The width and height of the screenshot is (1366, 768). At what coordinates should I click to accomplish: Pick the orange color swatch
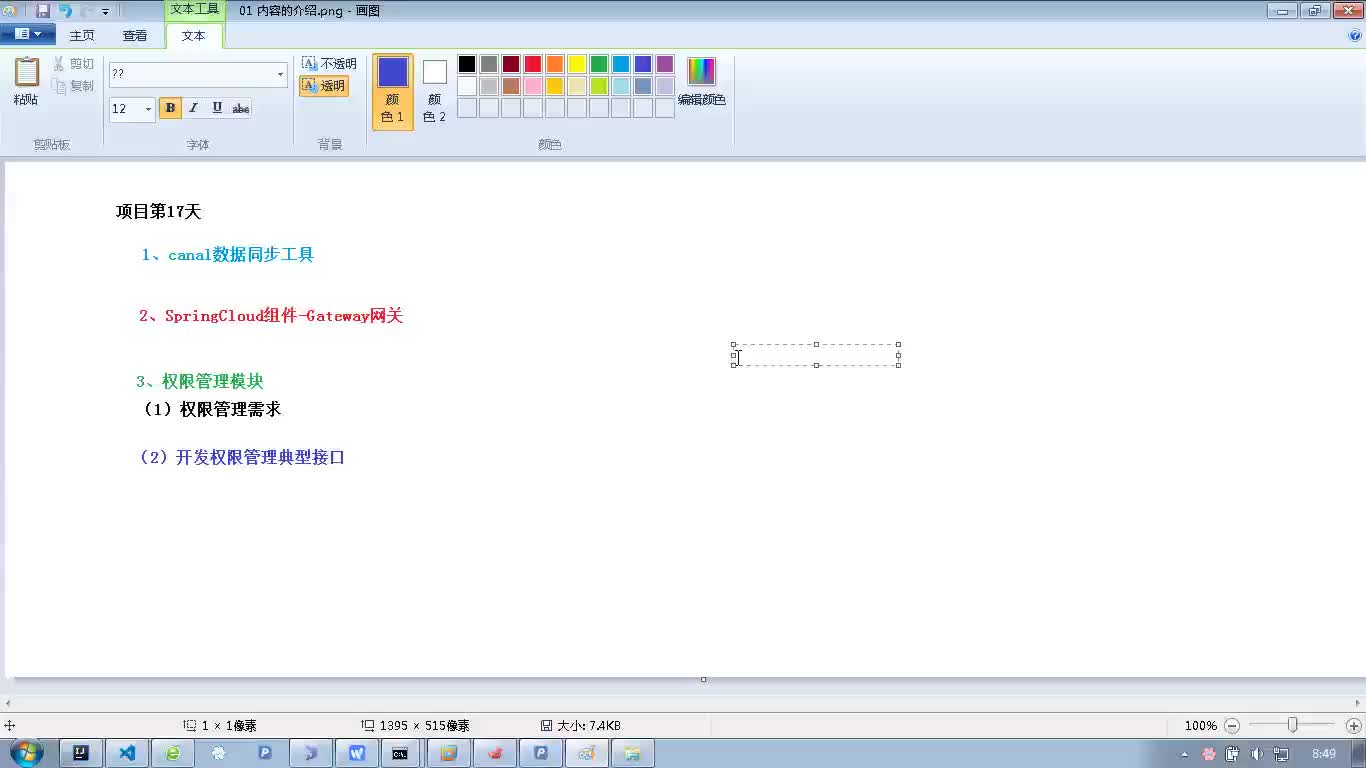point(555,64)
